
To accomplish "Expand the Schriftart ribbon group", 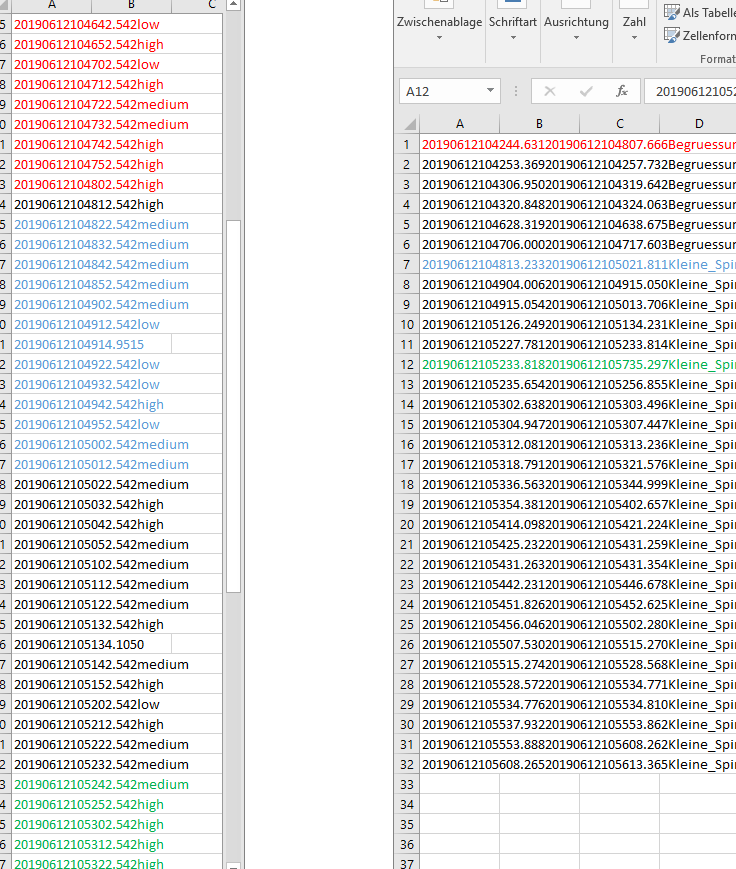I will click(x=513, y=38).
